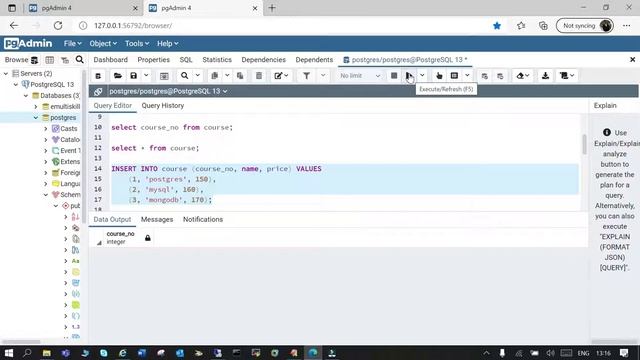The height and width of the screenshot is (360, 640).
Task: Open the Object menu
Action: pyautogui.click(x=103, y=43)
